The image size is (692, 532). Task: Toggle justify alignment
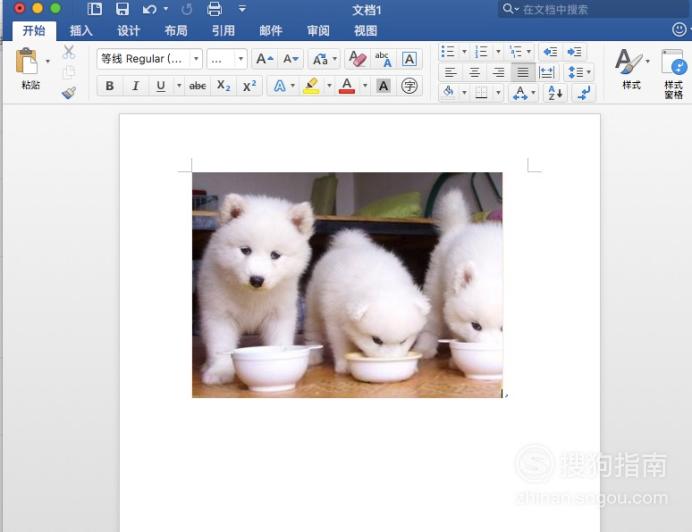pos(523,72)
